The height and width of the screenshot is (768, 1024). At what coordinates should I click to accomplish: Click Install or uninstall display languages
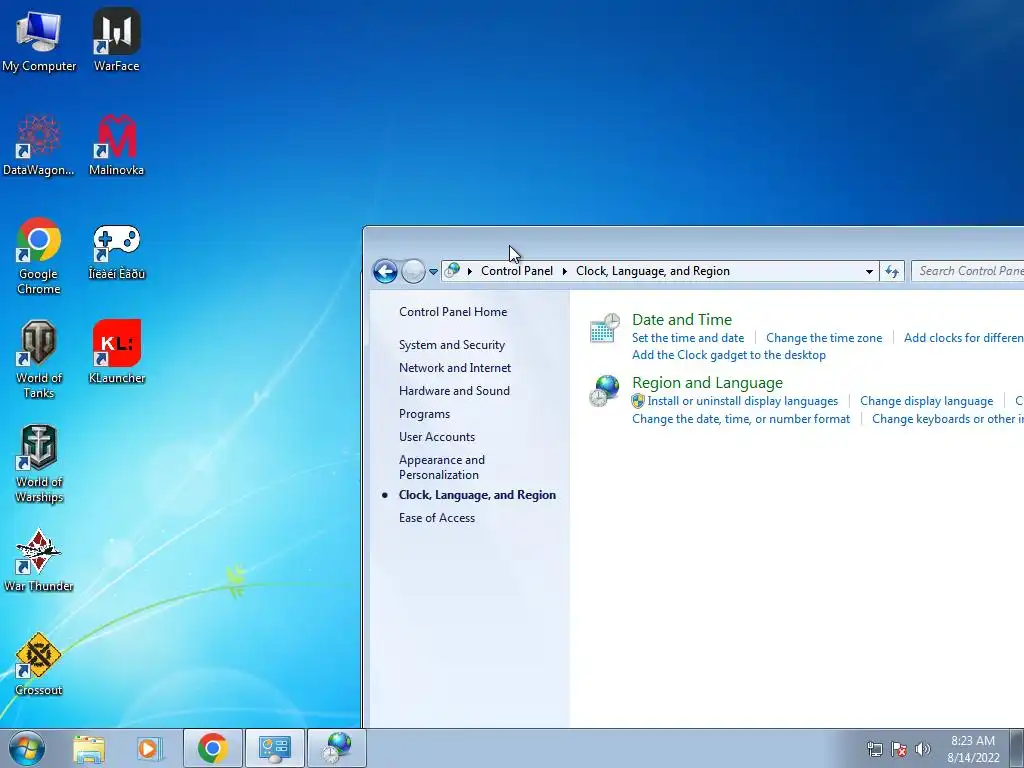(743, 401)
